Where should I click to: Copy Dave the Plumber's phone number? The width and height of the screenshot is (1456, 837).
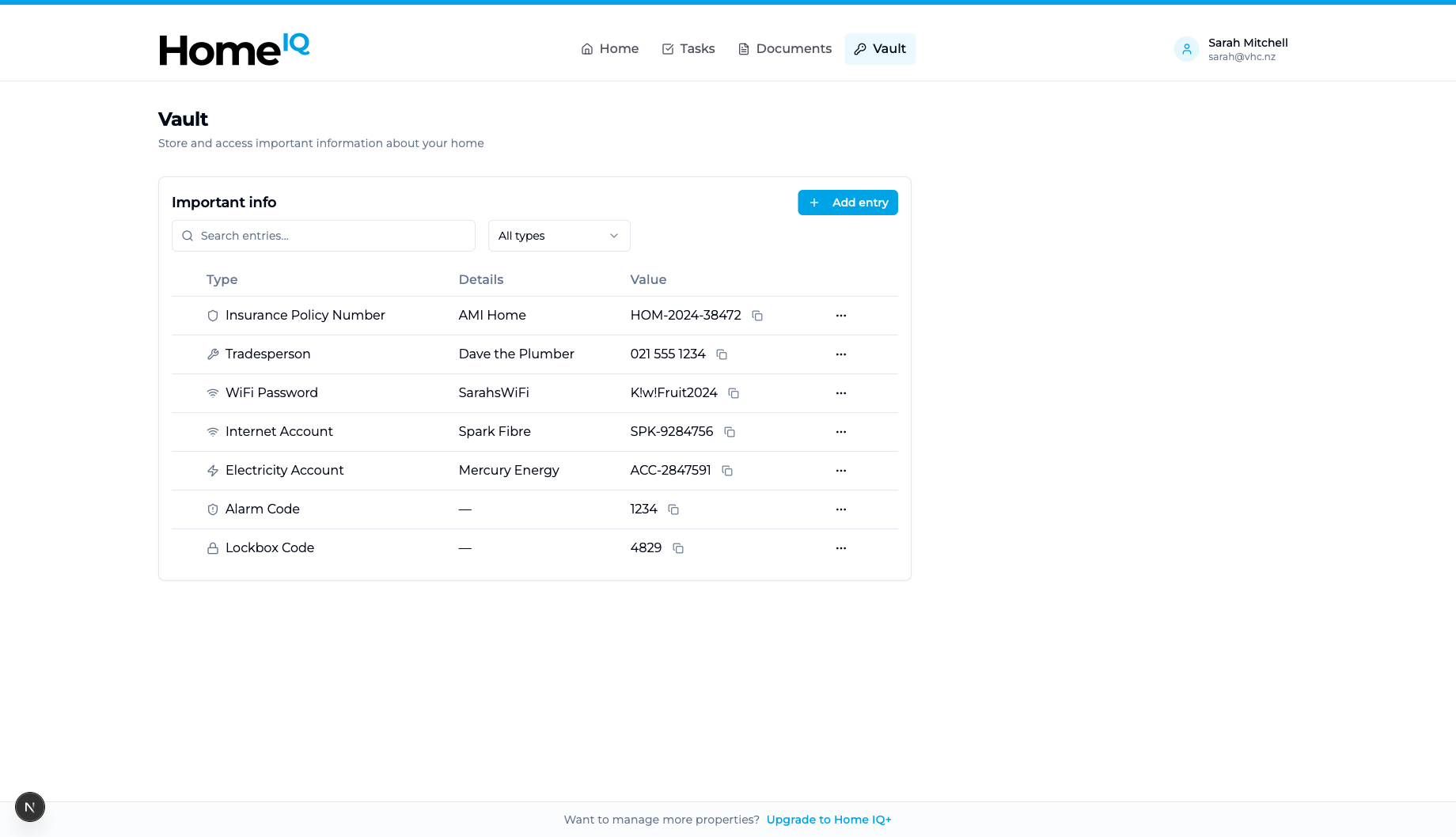coord(722,354)
